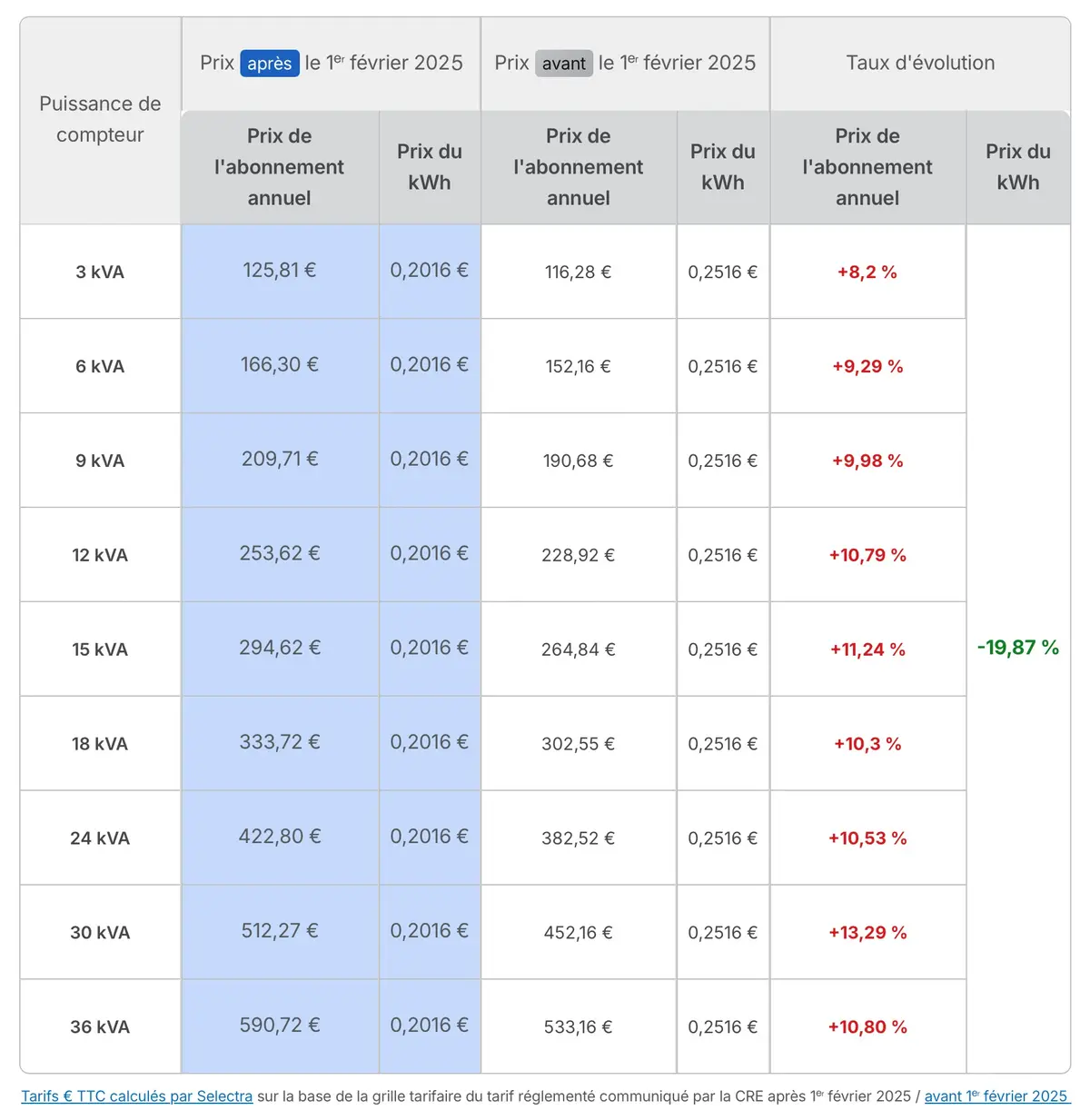Click the 9 kVA row '0,2516 €' kWh price
The width and height of the screenshot is (1090, 1120).
coord(723,461)
